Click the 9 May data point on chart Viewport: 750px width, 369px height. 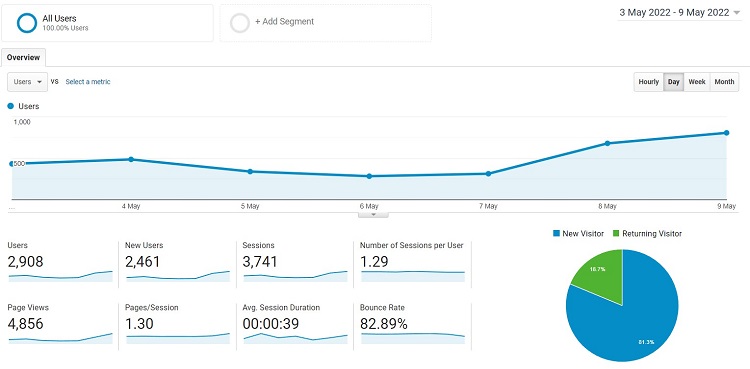tap(727, 133)
